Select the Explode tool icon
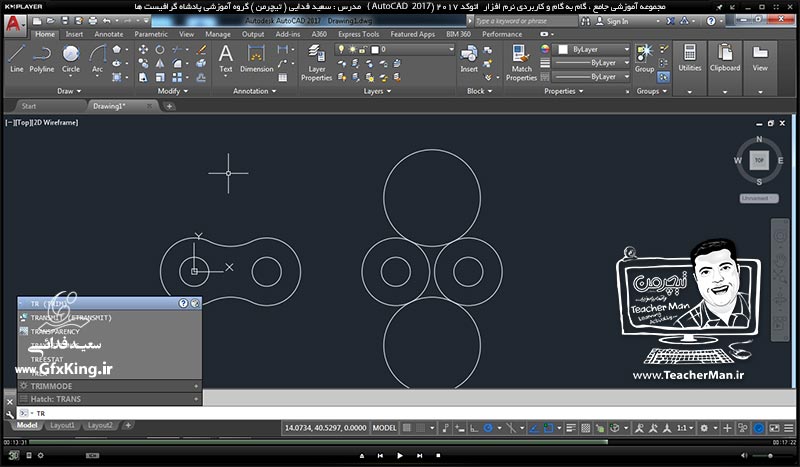 [202, 63]
